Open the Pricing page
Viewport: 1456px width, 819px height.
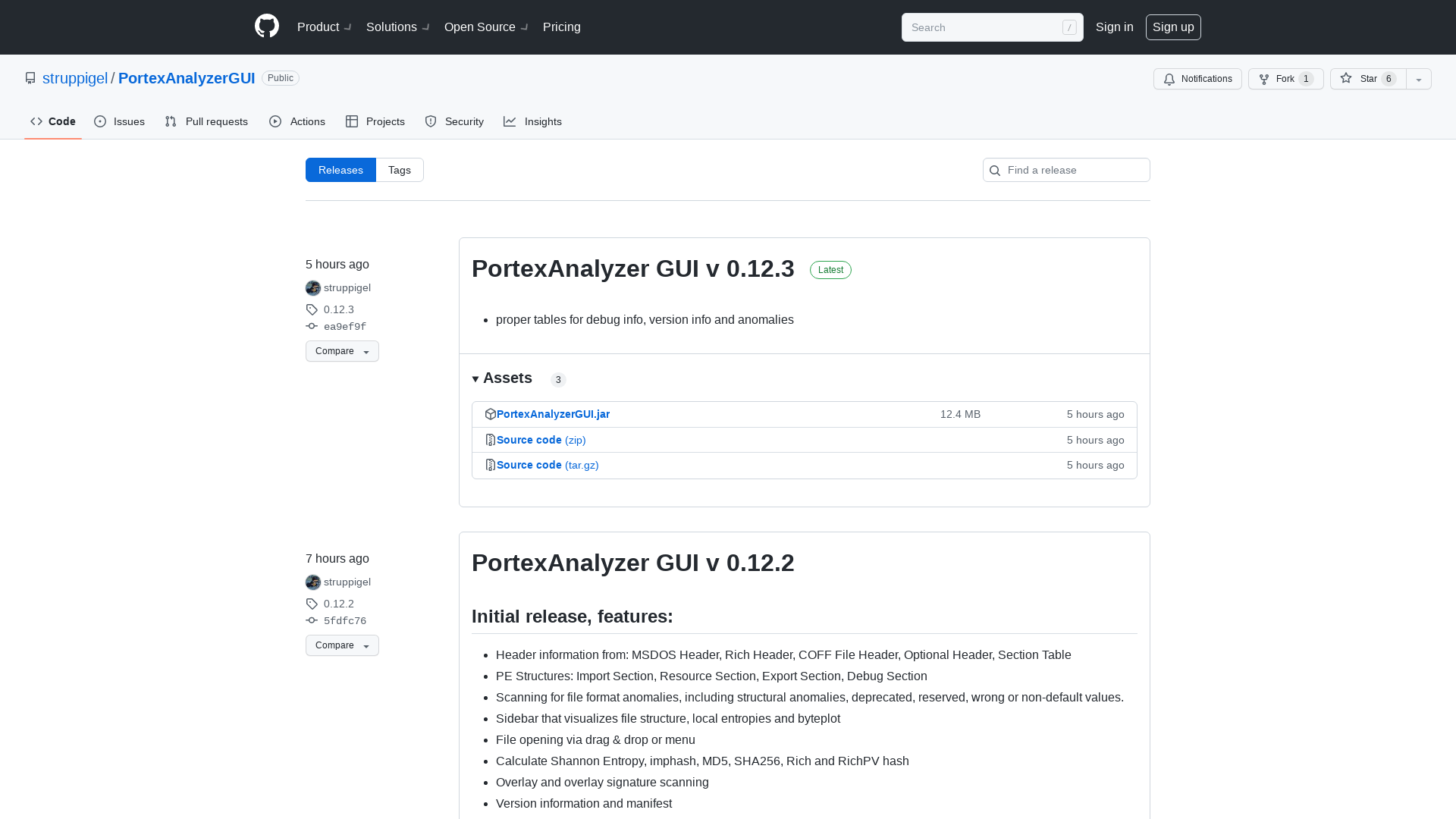tap(562, 27)
